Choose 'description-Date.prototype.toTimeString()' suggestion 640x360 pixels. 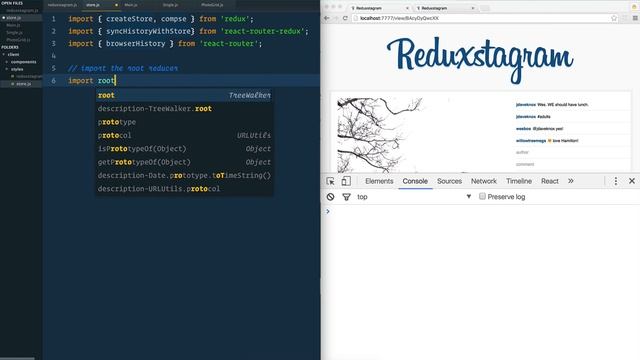(184, 175)
